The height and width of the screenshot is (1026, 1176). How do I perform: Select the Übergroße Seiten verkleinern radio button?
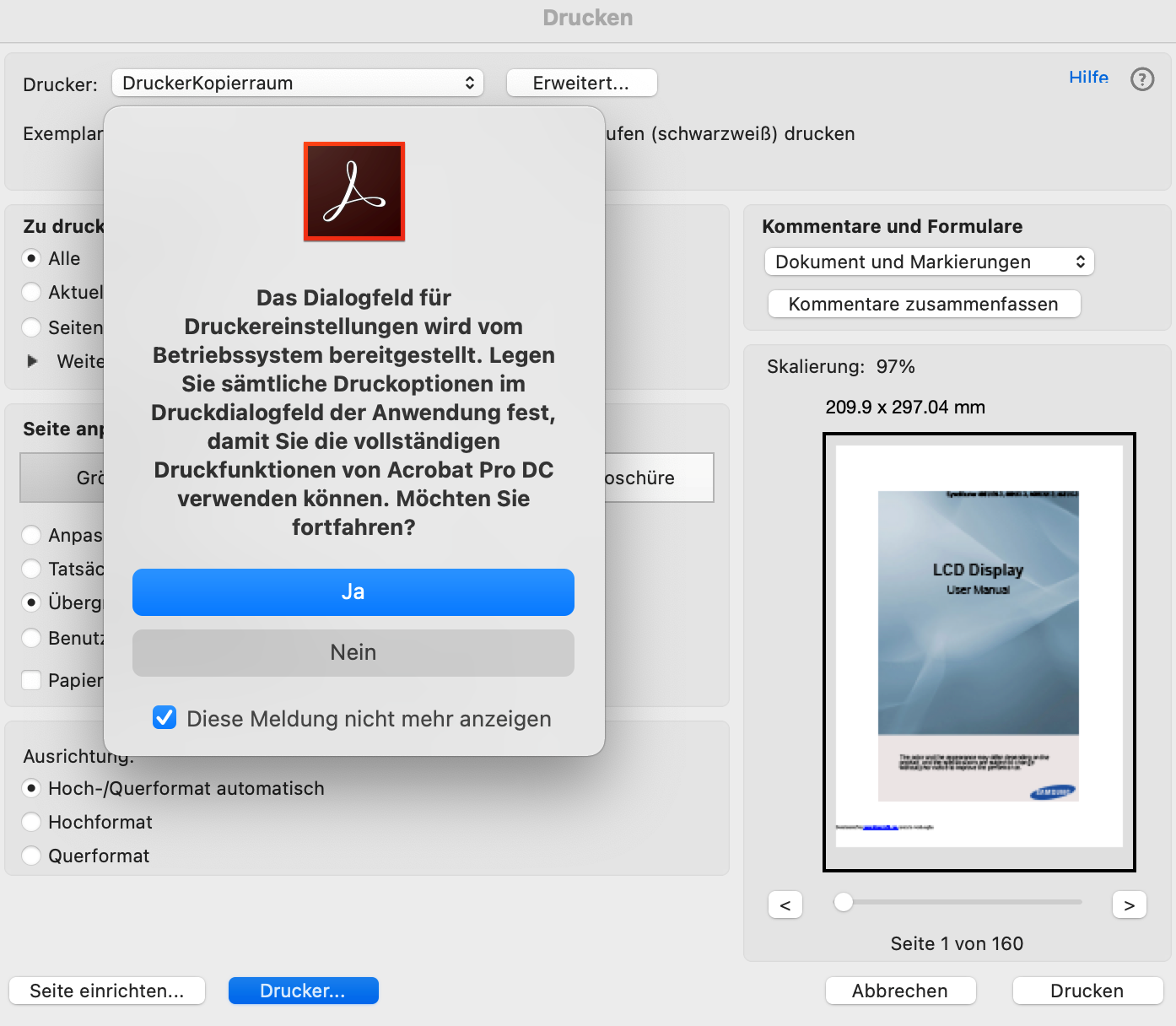coord(31,602)
